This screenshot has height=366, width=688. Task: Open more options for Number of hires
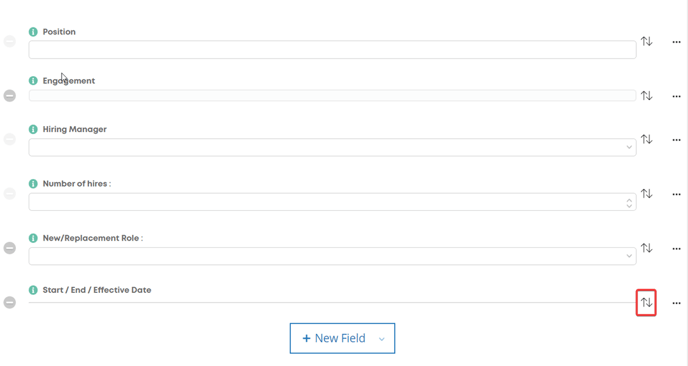click(676, 194)
